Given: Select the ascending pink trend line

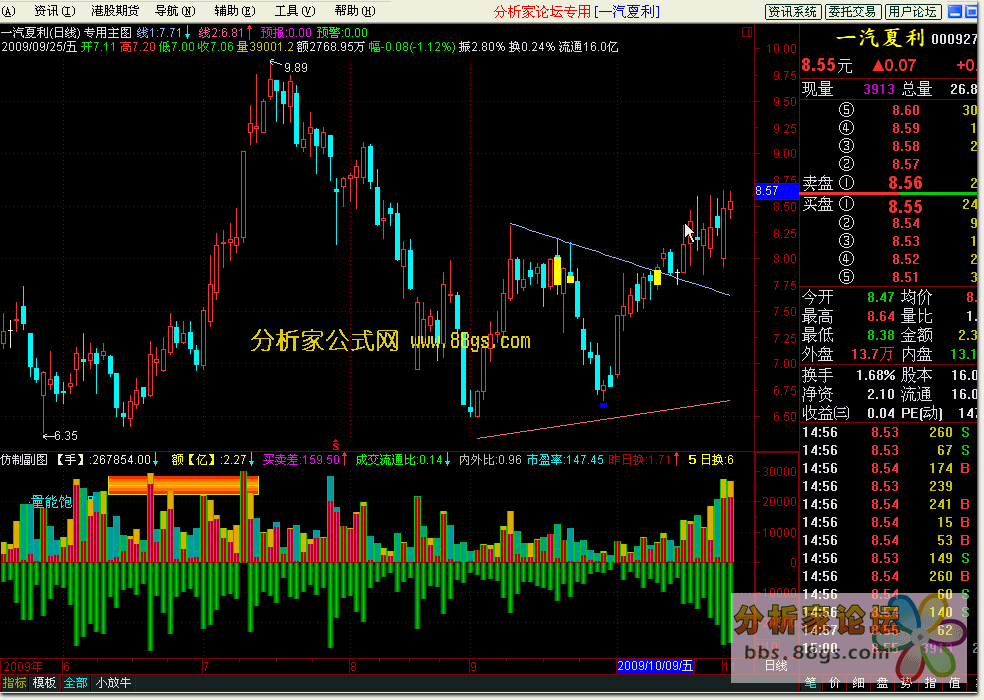Looking at the screenshot, I should (x=604, y=419).
